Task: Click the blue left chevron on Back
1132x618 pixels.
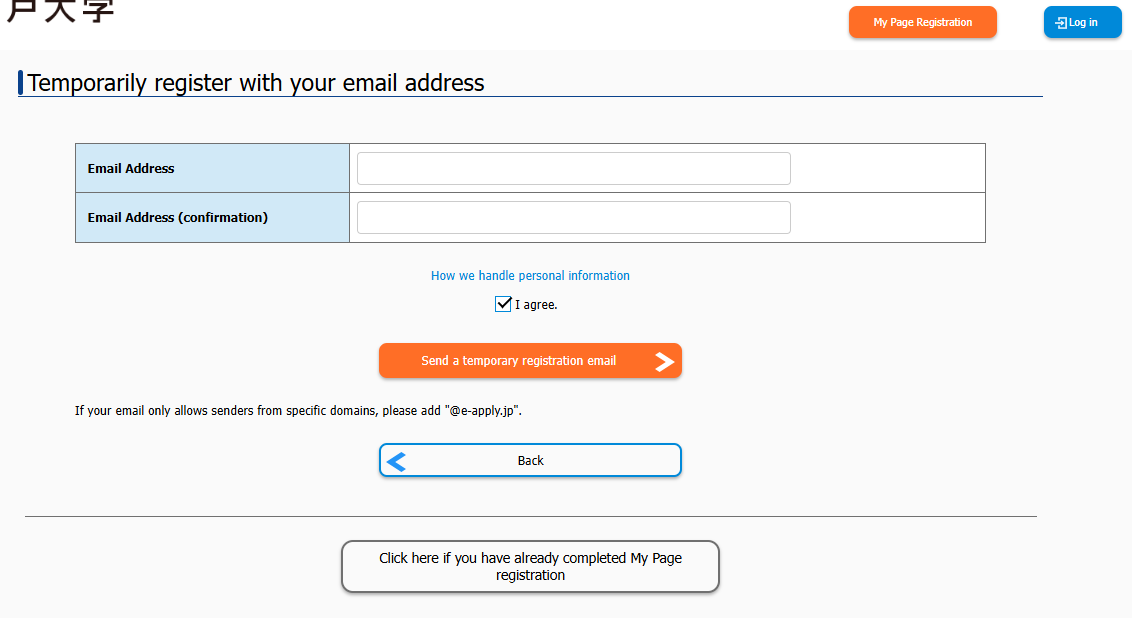Action: [397, 461]
